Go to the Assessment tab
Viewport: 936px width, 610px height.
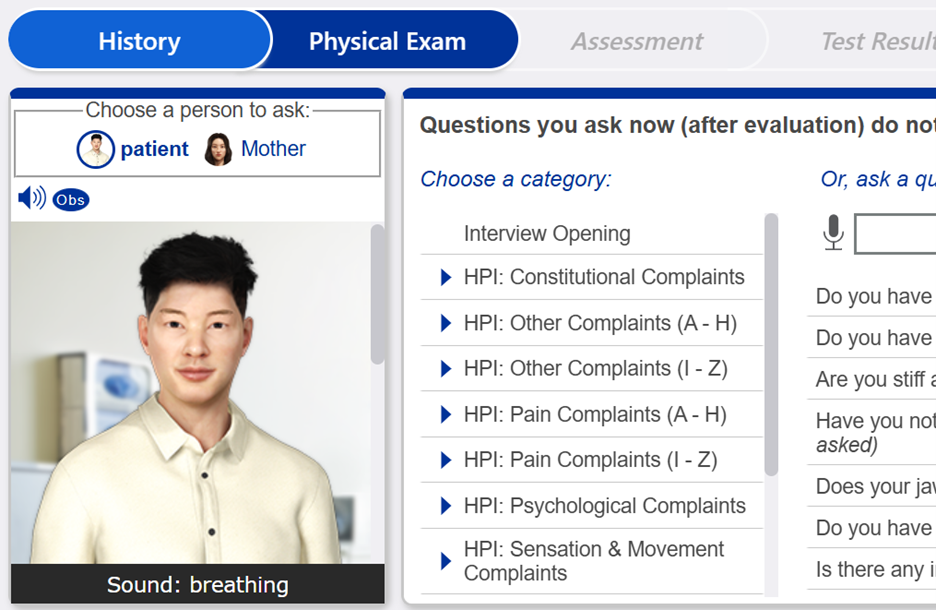pyautogui.click(x=637, y=41)
